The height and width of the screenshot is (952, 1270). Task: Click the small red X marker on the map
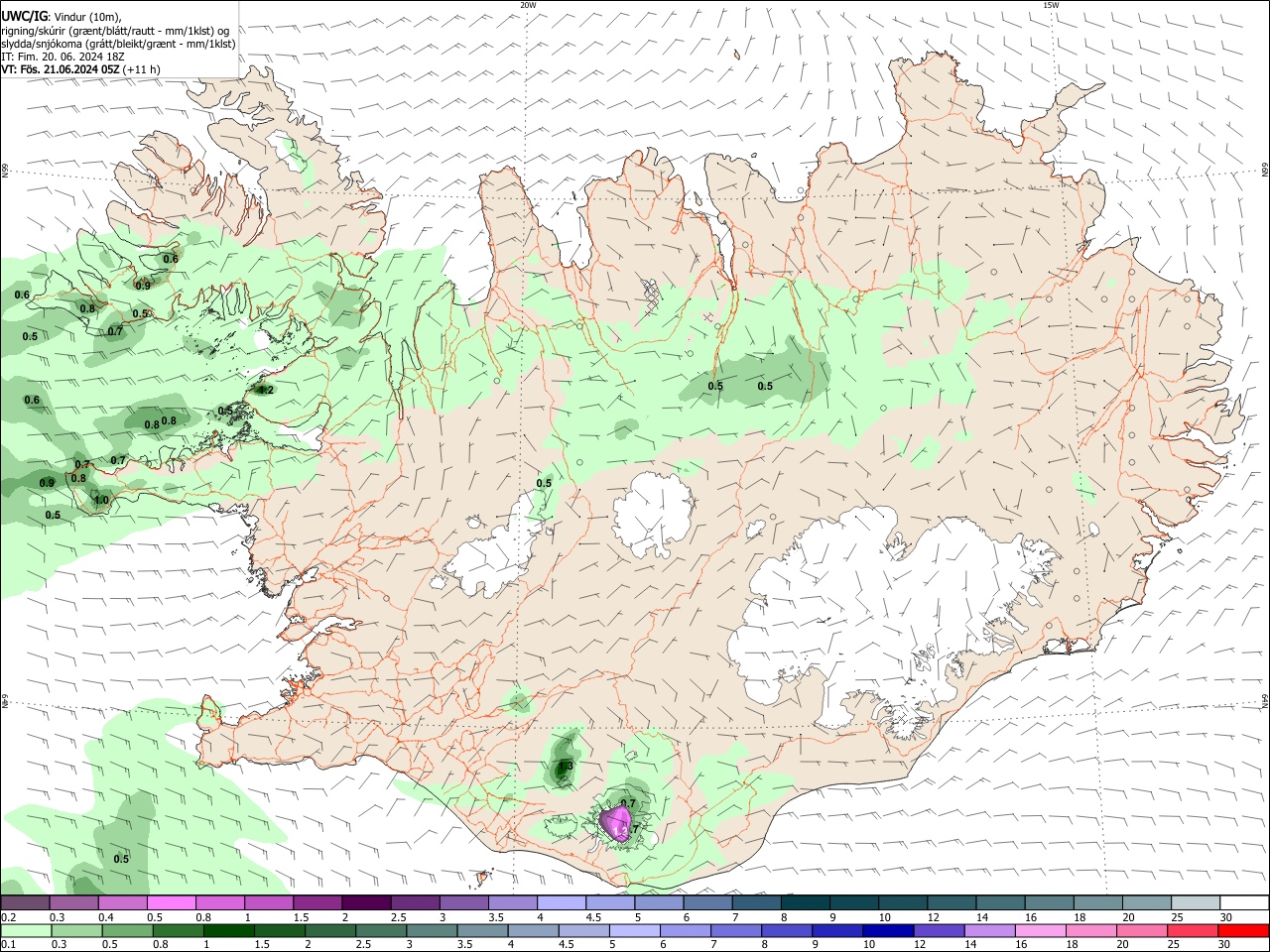[x=707, y=317]
